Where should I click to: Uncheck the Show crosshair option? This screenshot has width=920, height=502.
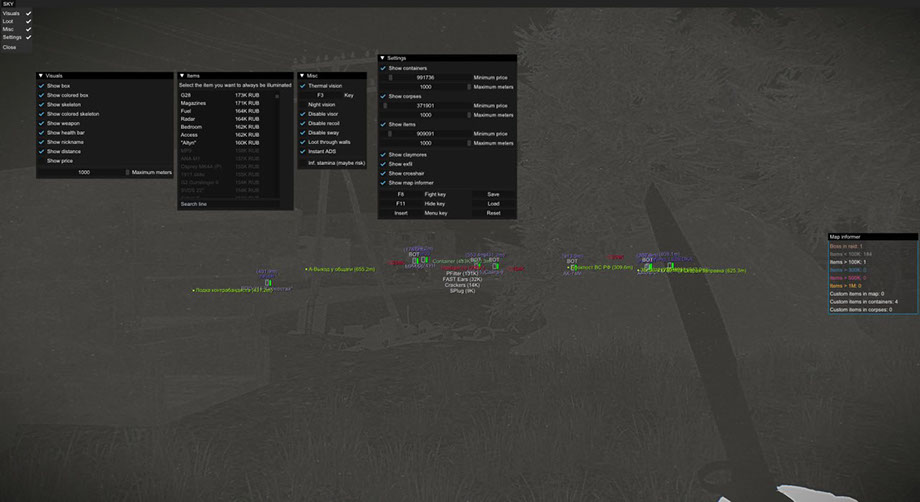(382, 173)
